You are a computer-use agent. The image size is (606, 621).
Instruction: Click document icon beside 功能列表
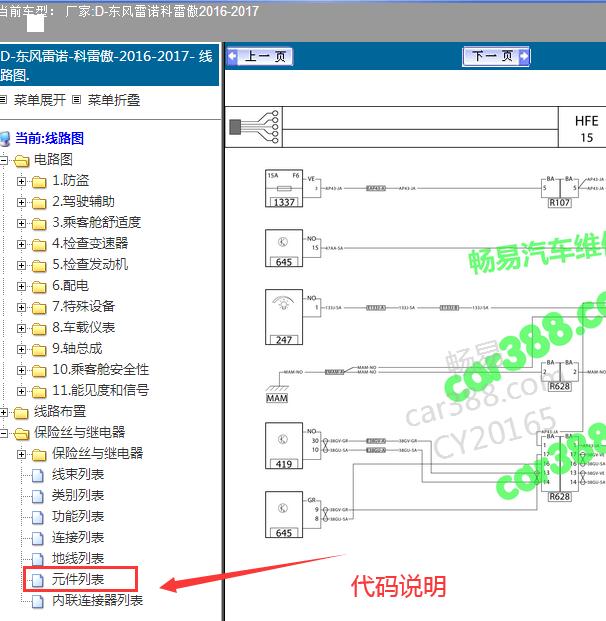pos(38,517)
